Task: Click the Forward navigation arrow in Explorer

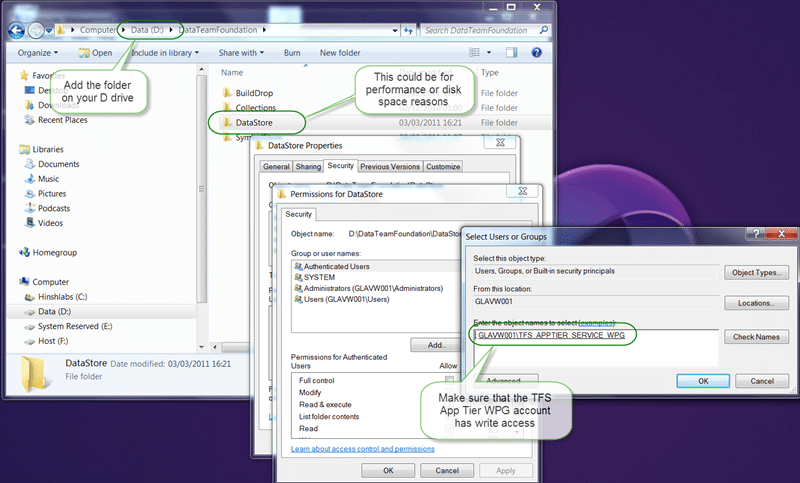Action: pyautogui.click(x=36, y=31)
